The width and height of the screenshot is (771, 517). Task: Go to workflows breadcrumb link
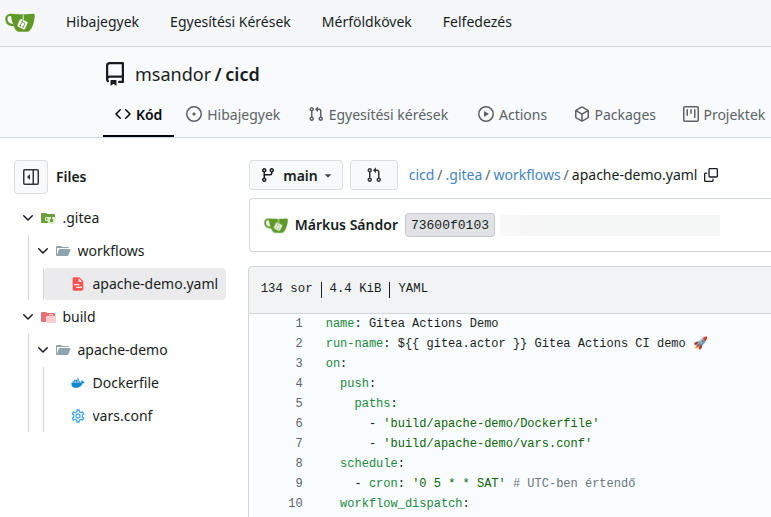click(x=527, y=175)
